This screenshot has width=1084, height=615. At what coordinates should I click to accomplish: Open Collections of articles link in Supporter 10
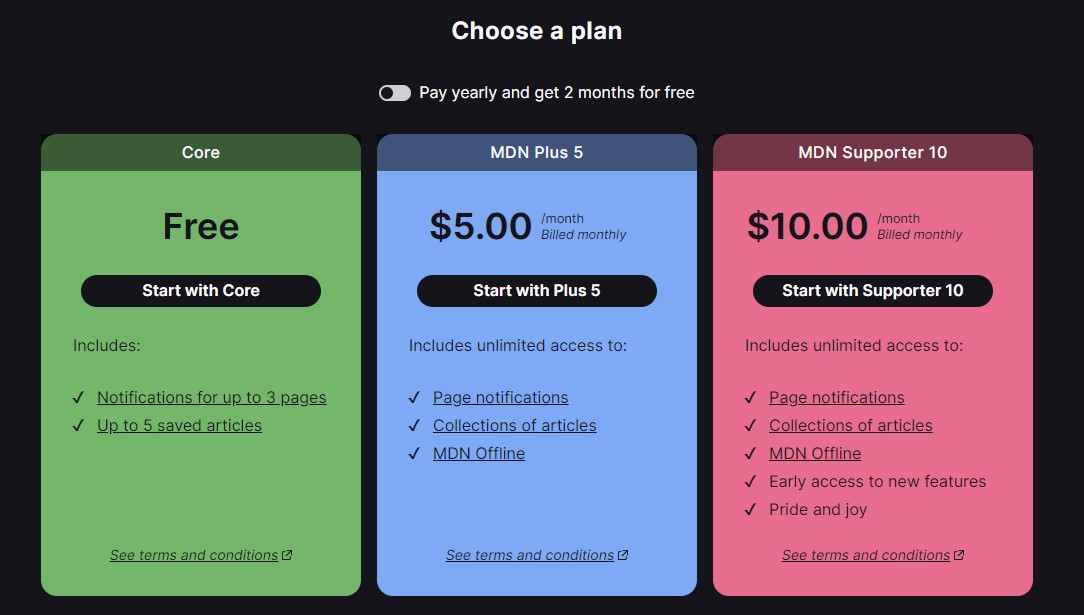850,426
